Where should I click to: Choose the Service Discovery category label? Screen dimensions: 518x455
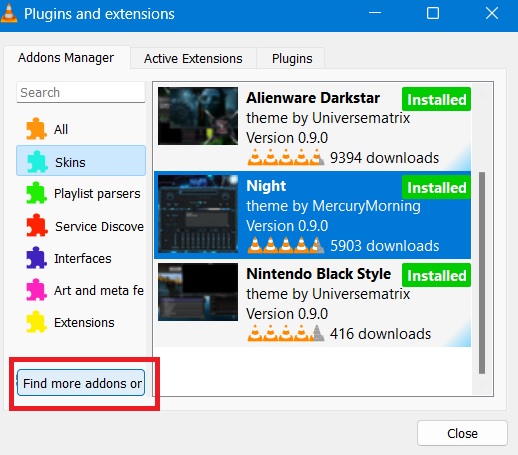point(99,227)
